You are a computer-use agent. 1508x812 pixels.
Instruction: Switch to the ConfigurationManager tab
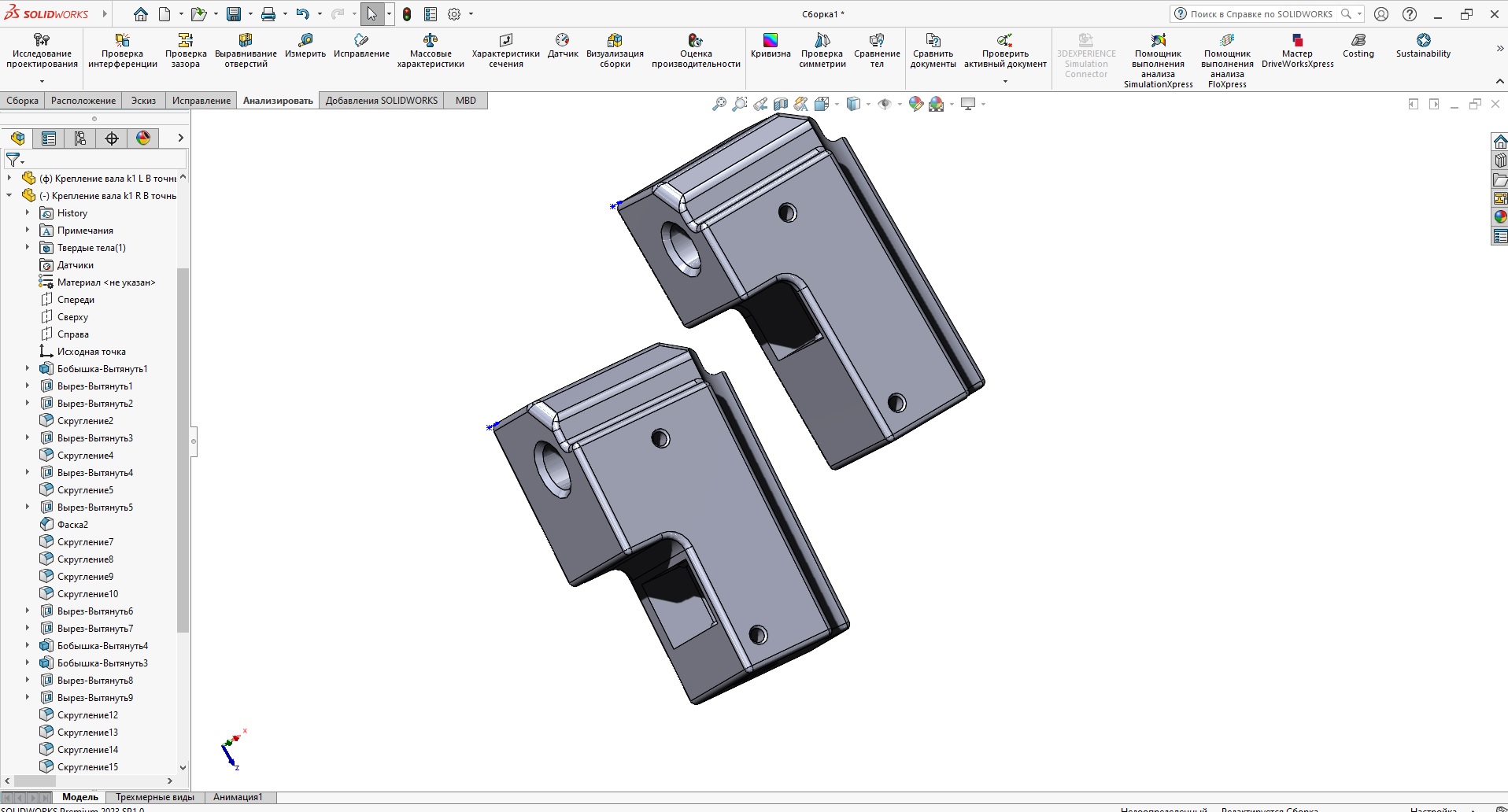pos(79,138)
